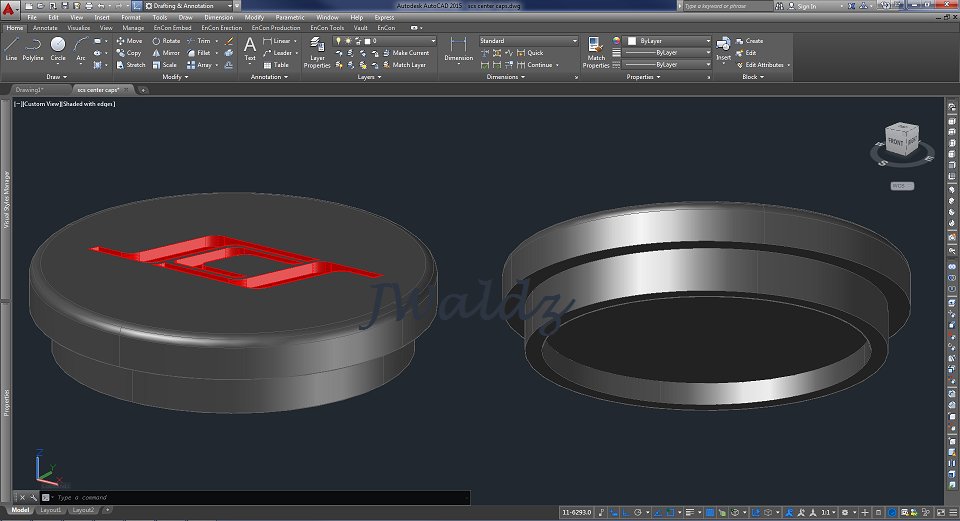Viewport: 960px width, 521px height.
Task: Select the Arc tool
Action: tap(81, 48)
